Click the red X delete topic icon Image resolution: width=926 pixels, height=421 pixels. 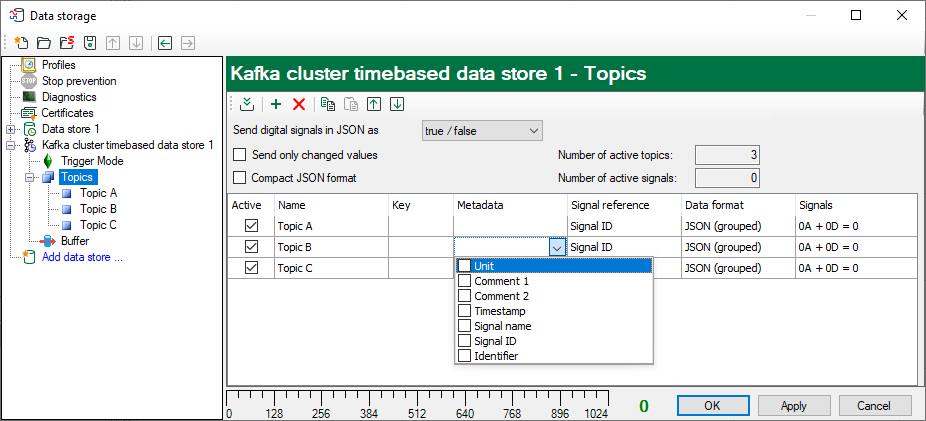(298, 104)
